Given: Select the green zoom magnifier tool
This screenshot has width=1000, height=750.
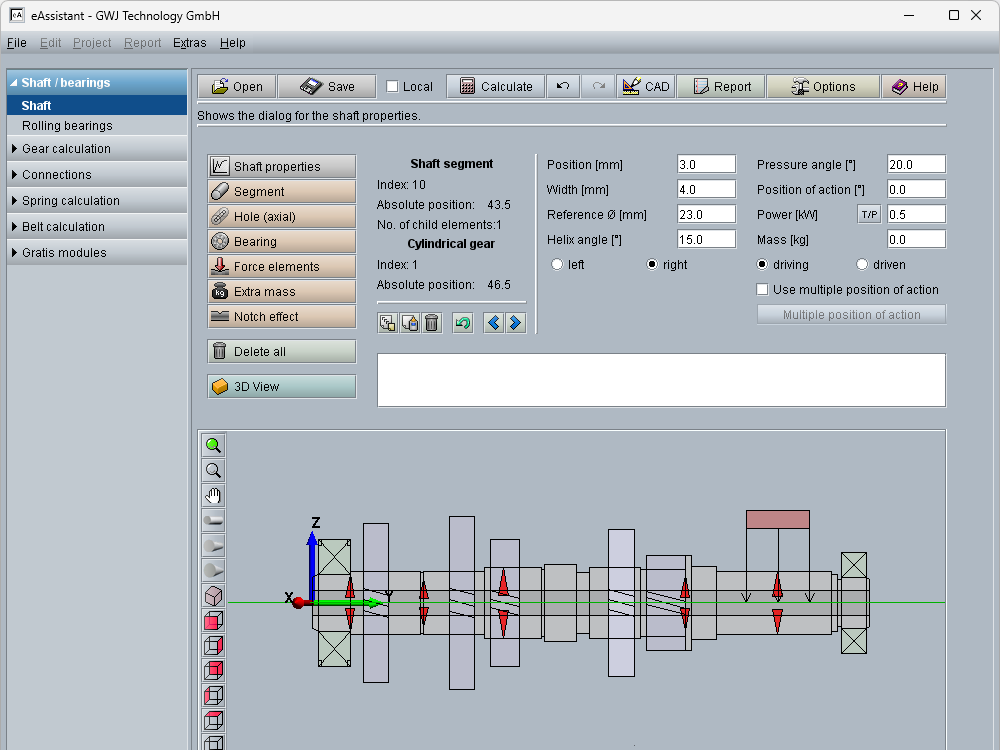Looking at the screenshot, I should coord(213,446).
